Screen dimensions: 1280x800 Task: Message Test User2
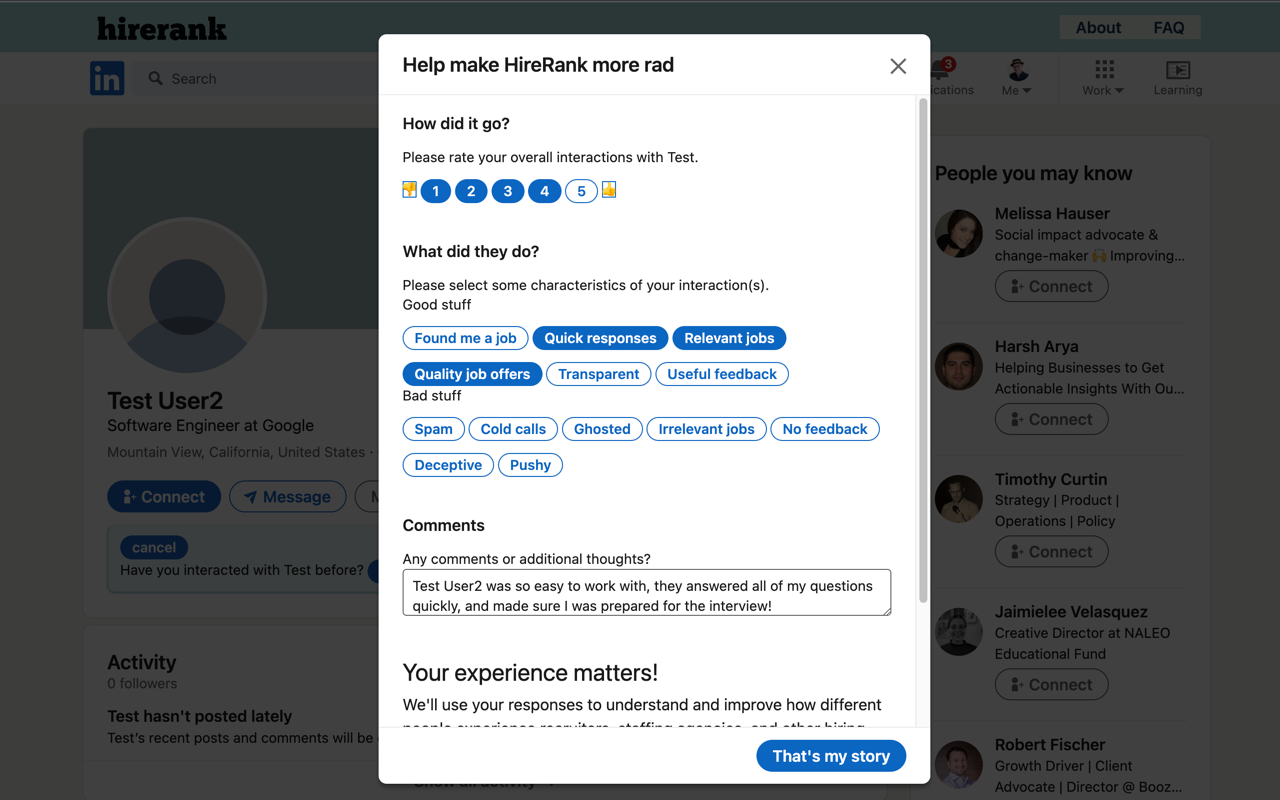[288, 497]
